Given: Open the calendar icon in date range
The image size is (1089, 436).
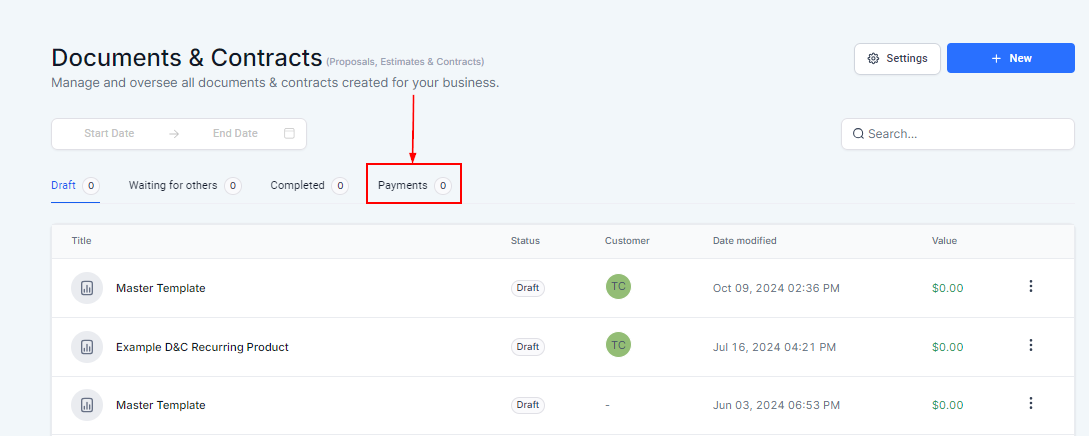Looking at the screenshot, I should click(x=290, y=133).
